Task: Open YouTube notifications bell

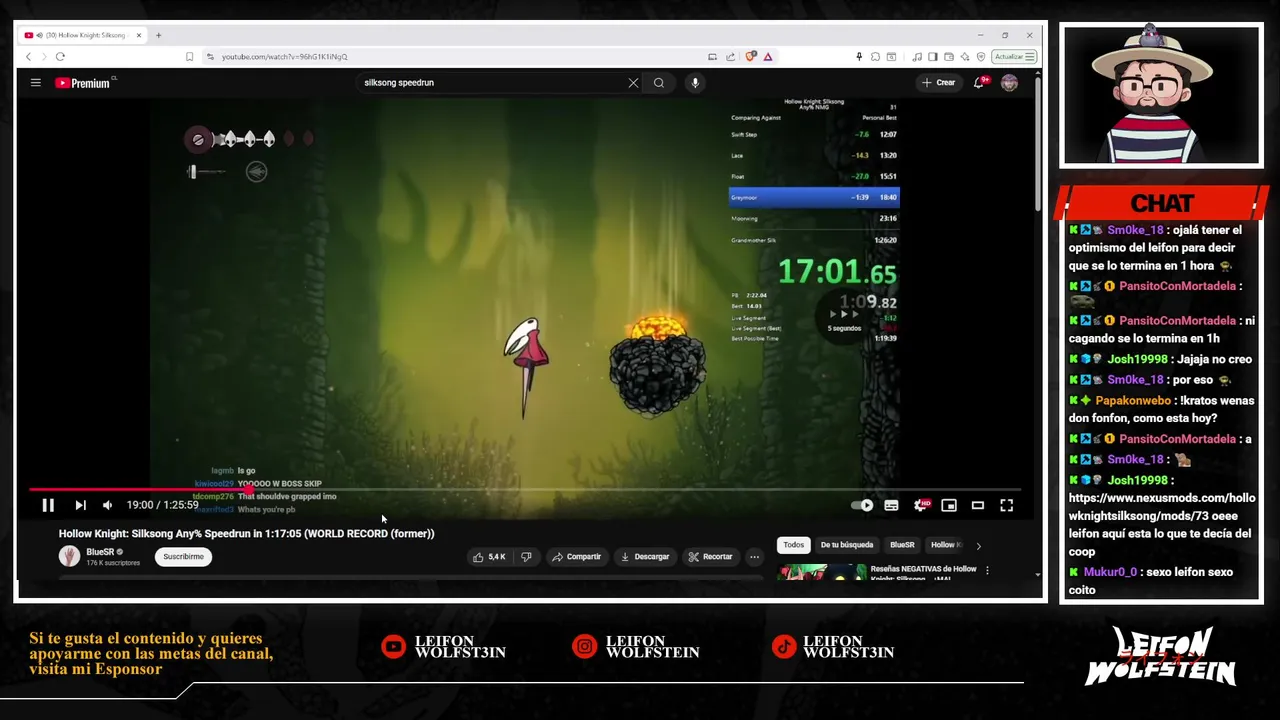Action: point(980,83)
